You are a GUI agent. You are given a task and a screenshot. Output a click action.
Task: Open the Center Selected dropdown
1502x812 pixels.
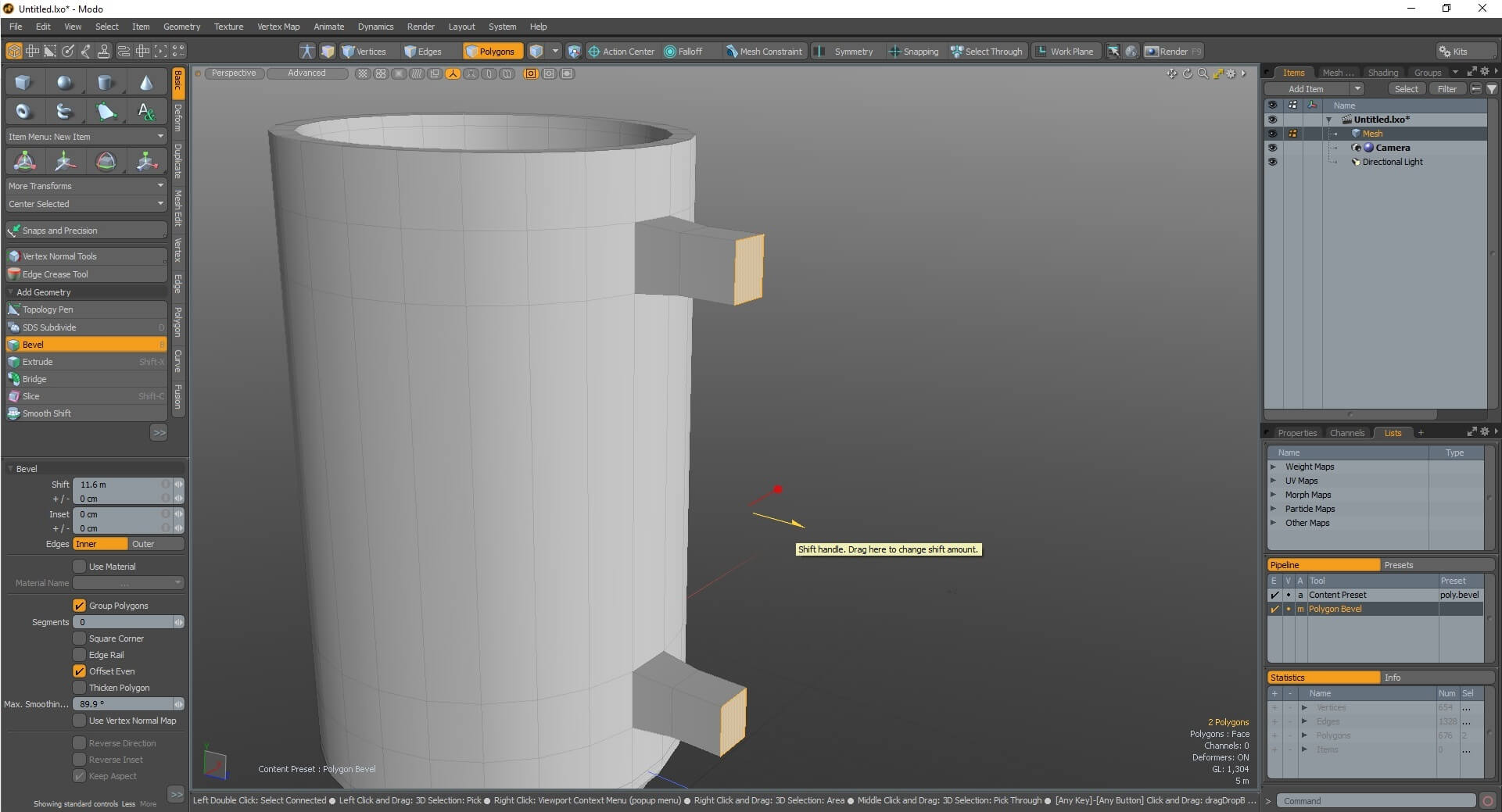click(86, 203)
